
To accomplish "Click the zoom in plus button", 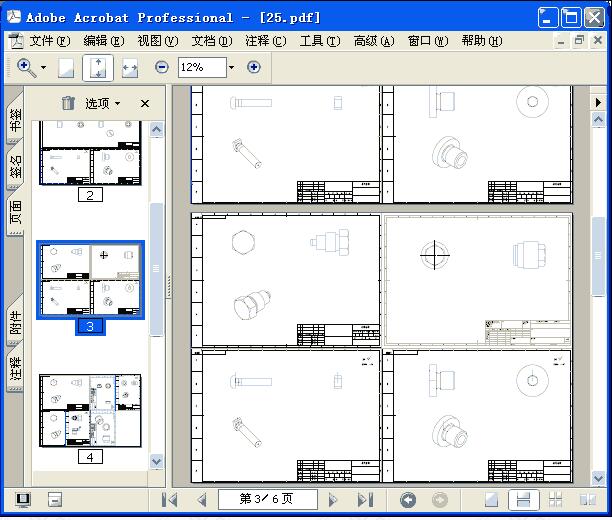I will (x=254, y=67).
